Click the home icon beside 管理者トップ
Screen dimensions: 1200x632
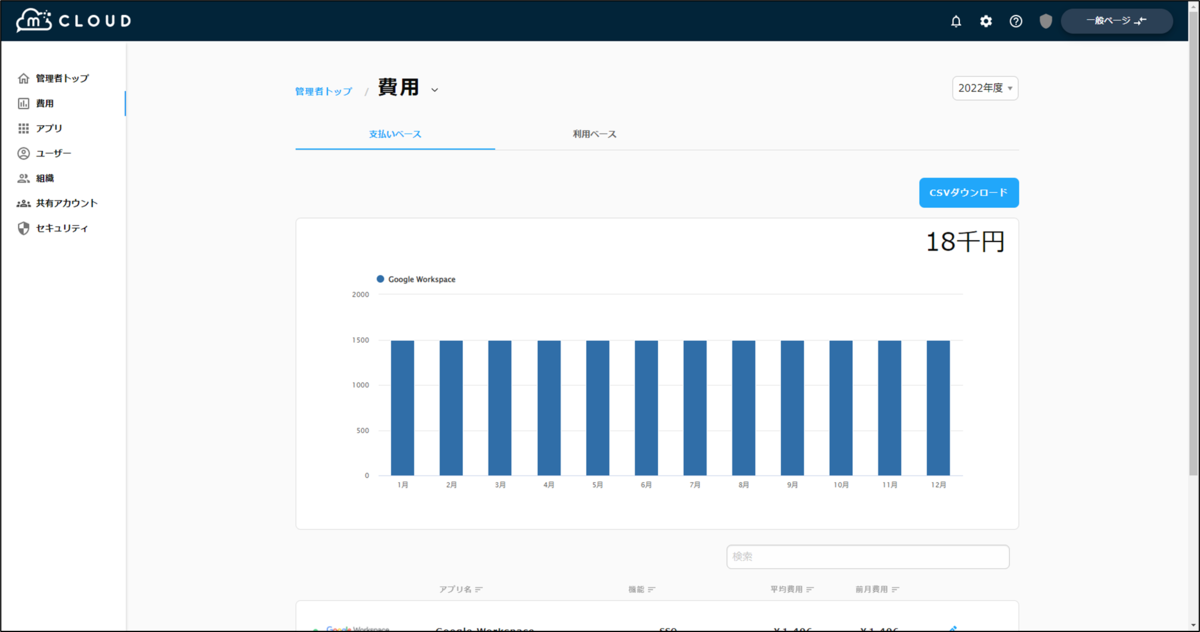tap(24, 78)
